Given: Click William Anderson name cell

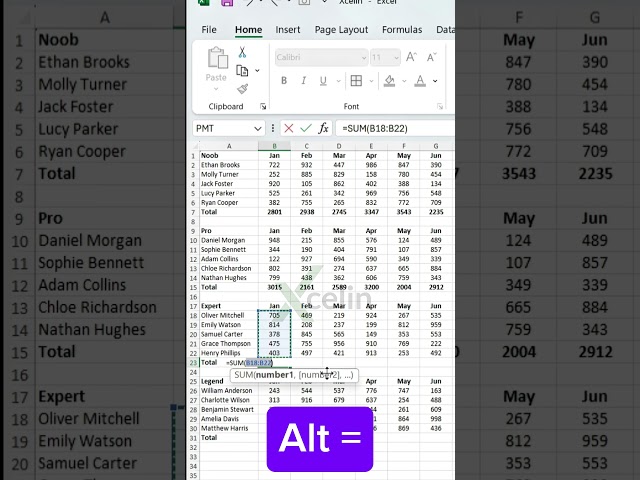Looking at the screenshot, I should point(229,391).
